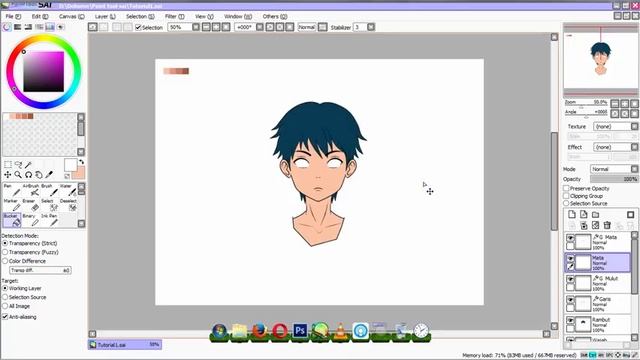Select the Water brush tool
The width and height of the screenshot is (640, 360).
click(68, 190)
